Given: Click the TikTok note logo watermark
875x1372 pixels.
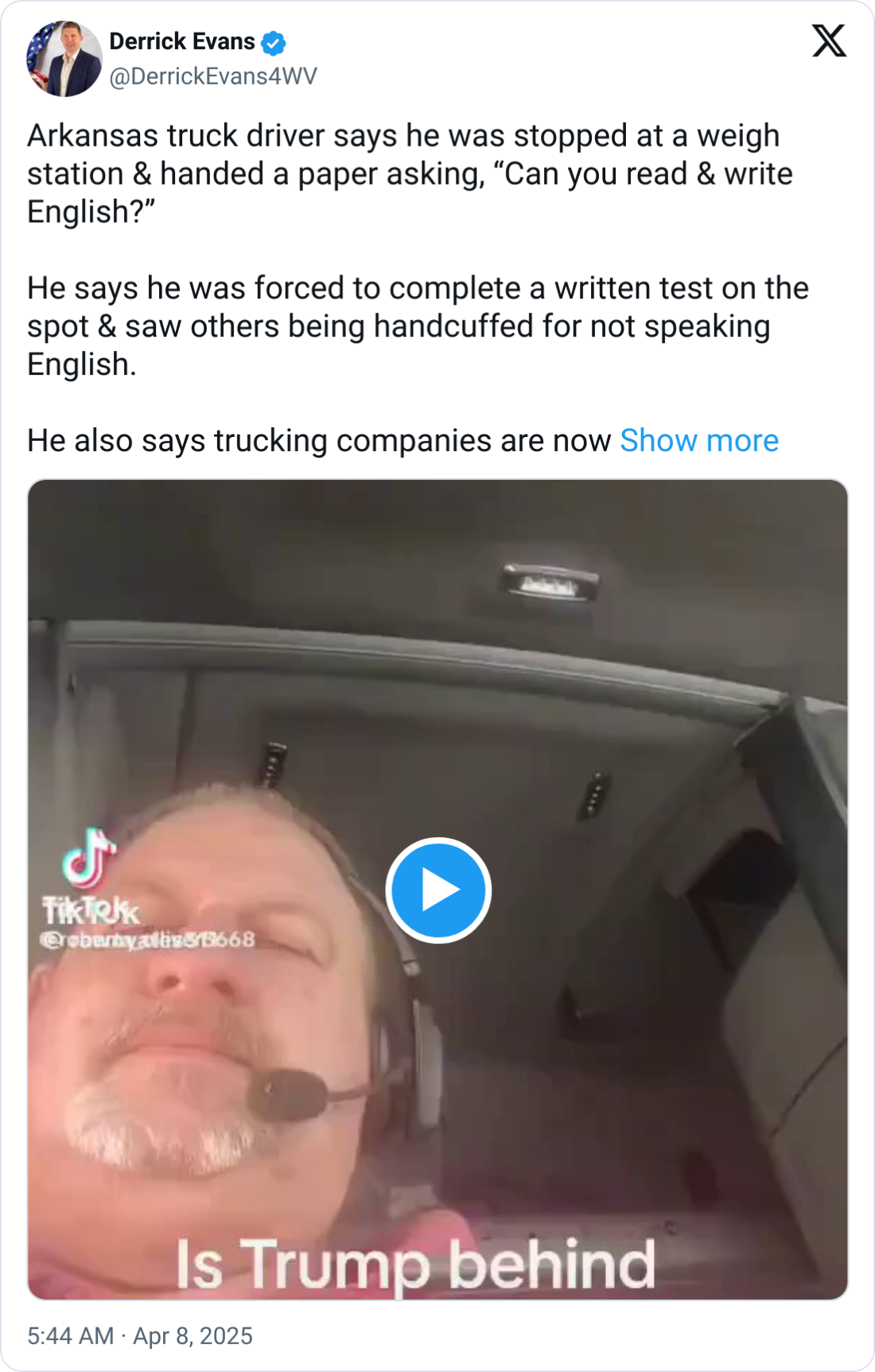Looking at the screenshot, I should pyautogui.click(x=89, y=858).
